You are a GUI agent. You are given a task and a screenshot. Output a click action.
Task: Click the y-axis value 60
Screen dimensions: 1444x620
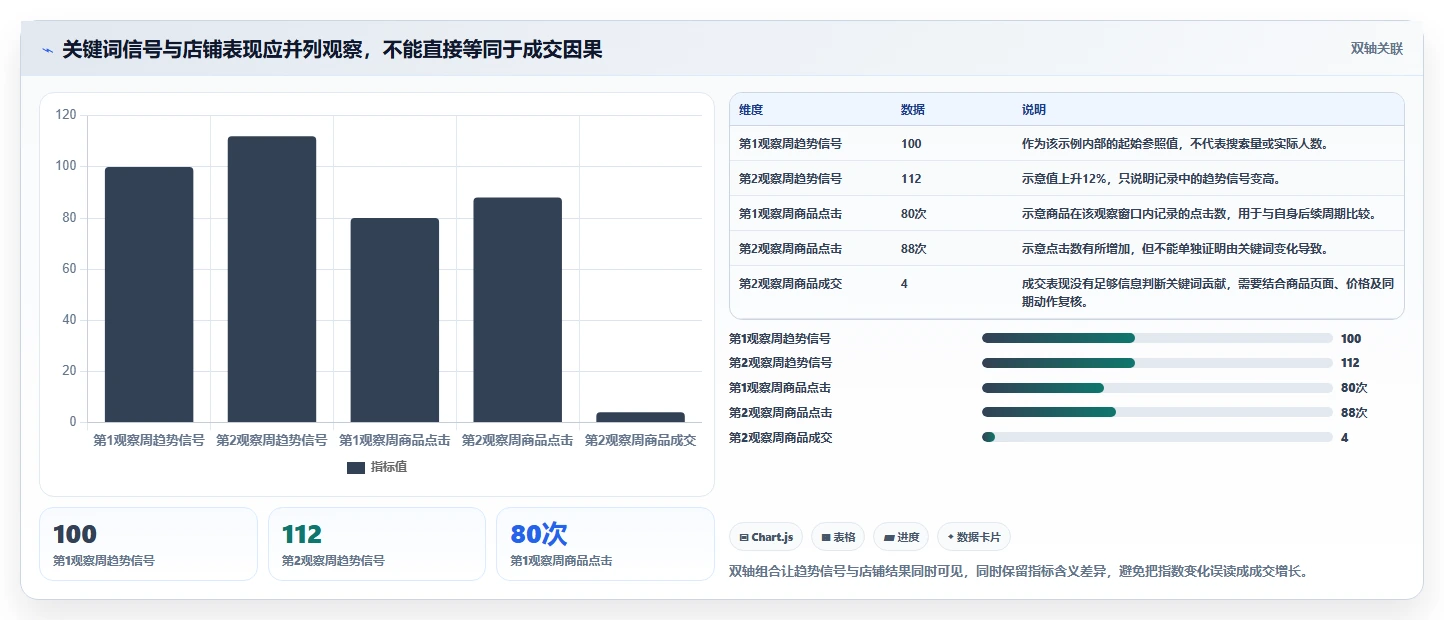point(69,269)
